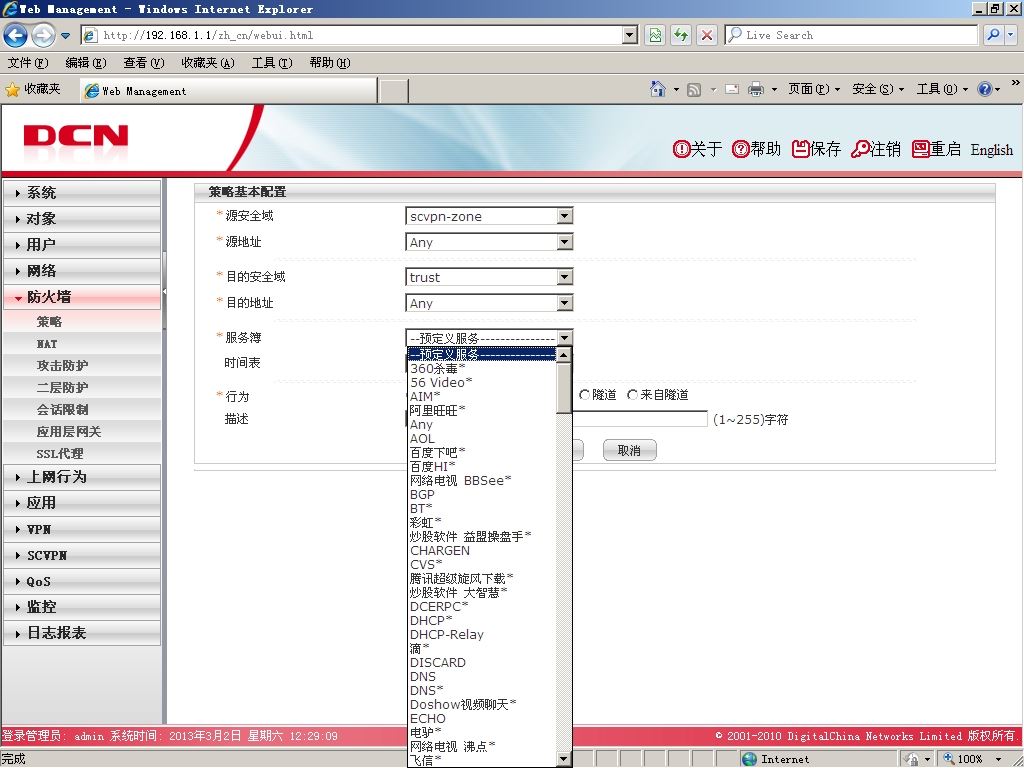
Task: Open the 工具(T) menu
Action: (x=272, y=63)
